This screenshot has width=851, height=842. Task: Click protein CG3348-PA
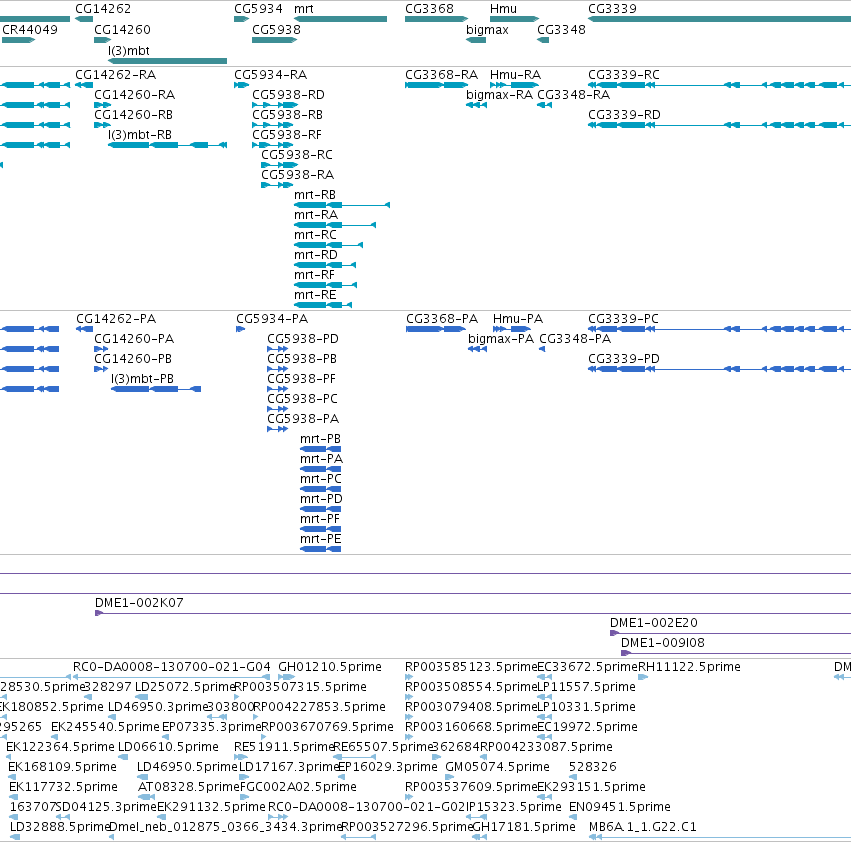click(542, 349)
